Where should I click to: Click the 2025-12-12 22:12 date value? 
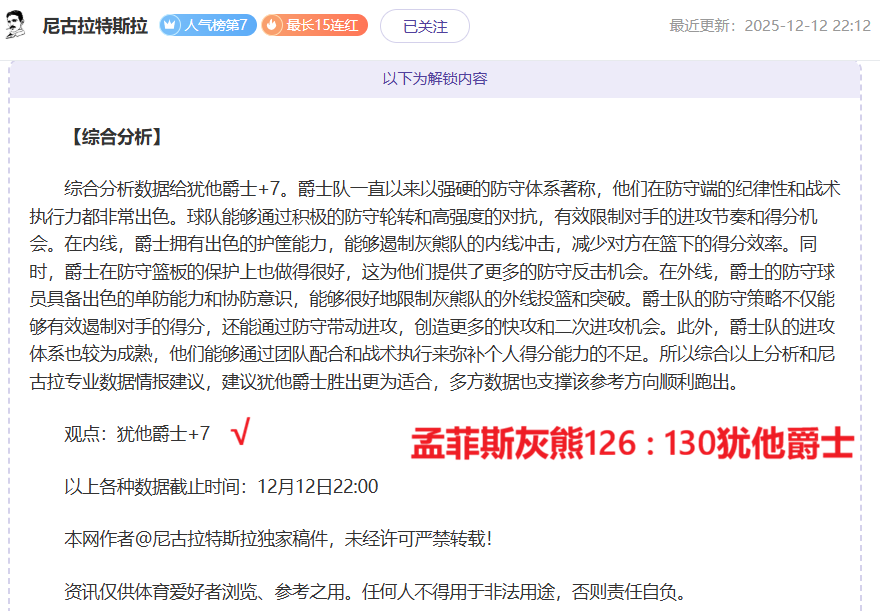pos(808,26)
